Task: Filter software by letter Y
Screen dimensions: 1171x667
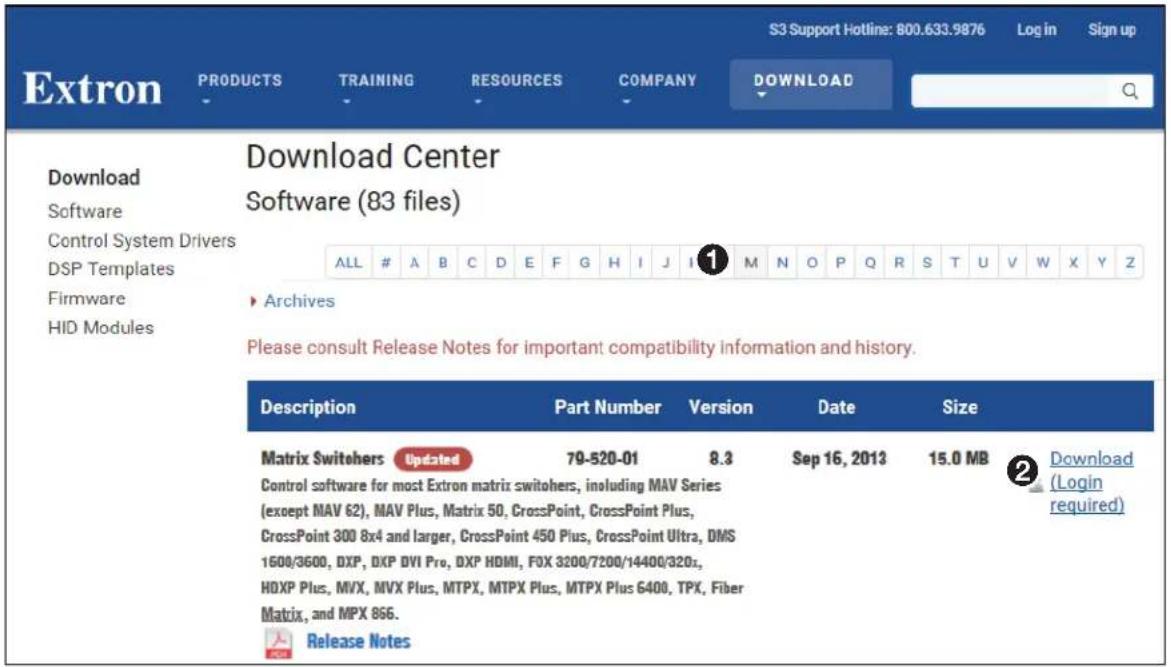Action: pos(1102,263)
